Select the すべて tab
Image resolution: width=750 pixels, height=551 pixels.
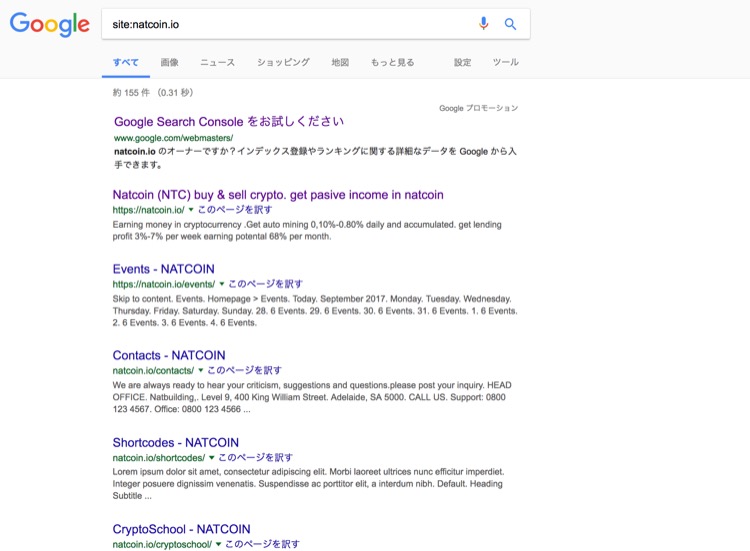tap(126, 62)
